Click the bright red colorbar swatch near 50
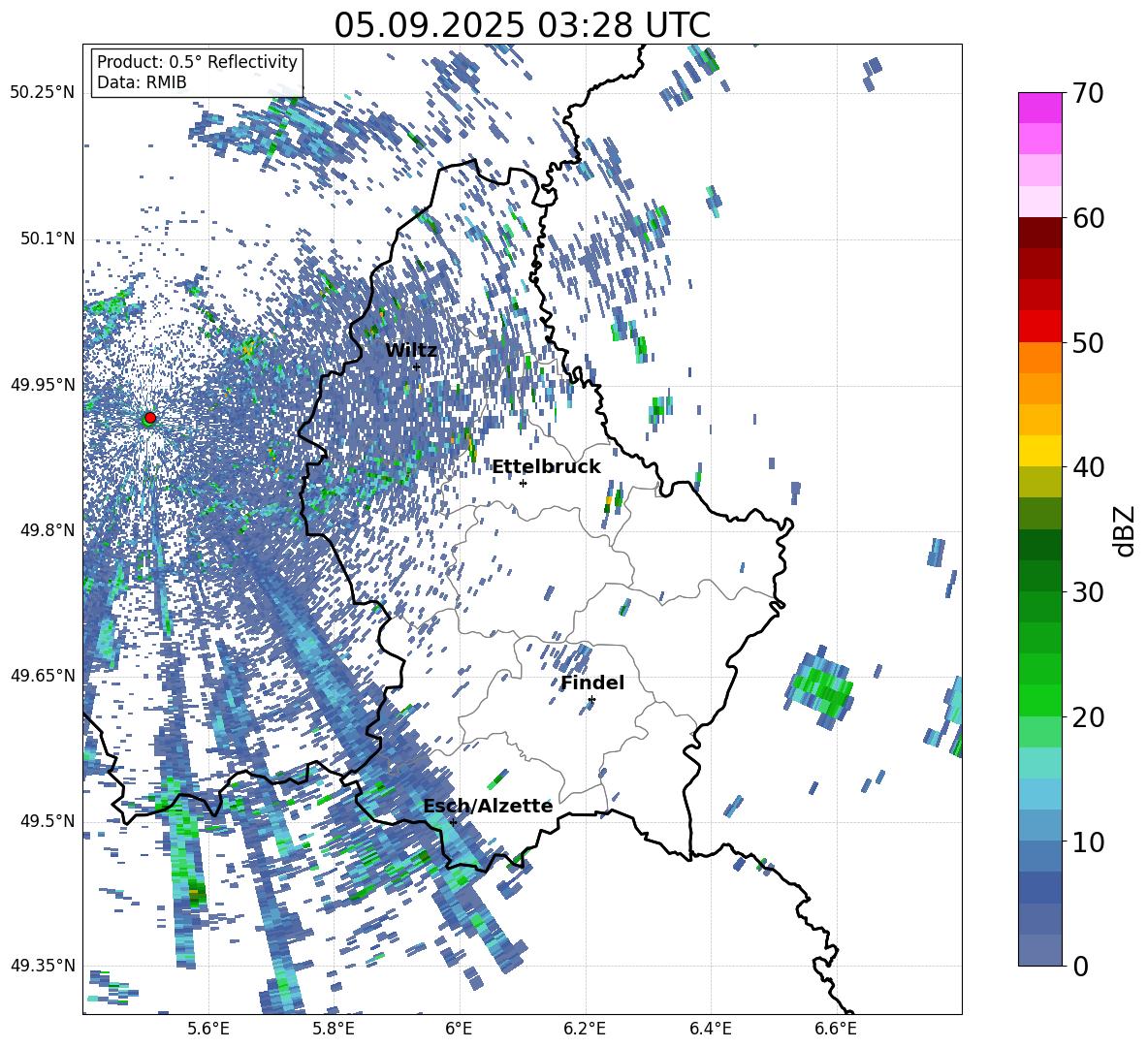Screen dimensions: 1148x1048 (1039, 327)
